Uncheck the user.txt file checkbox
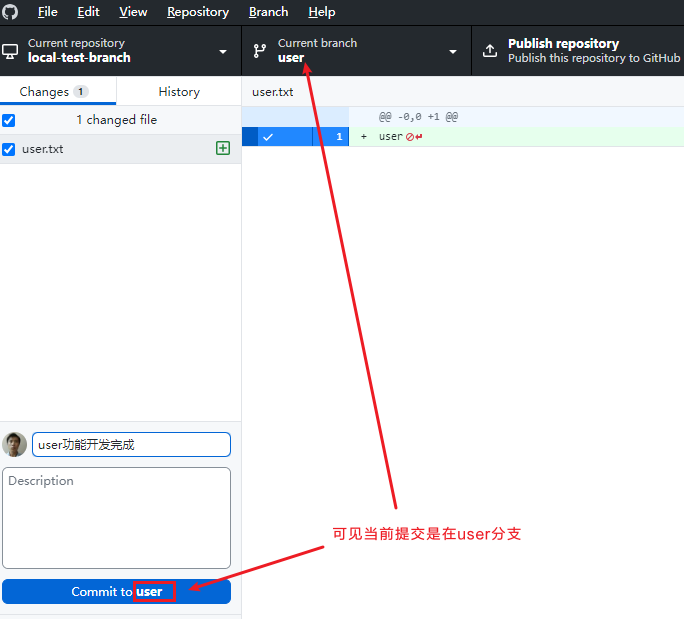 click(9, 149)
